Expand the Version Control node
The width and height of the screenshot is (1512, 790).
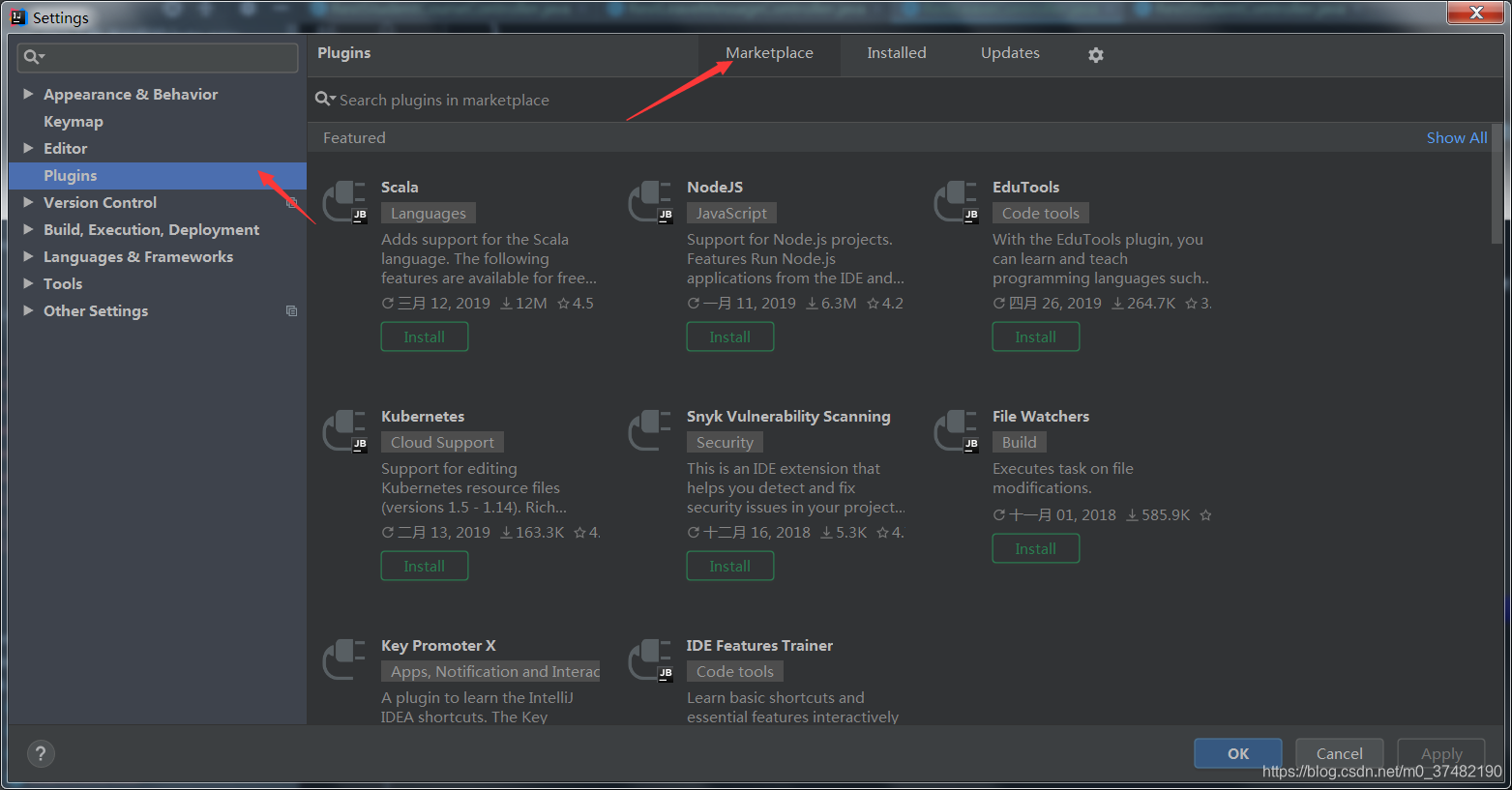tap(28, 202)
